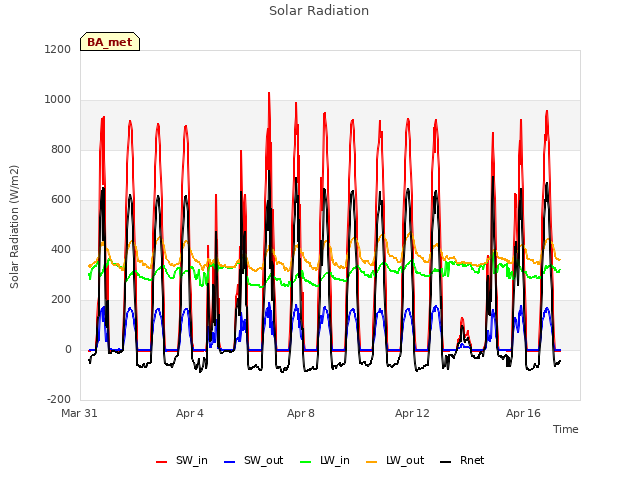The width and height of the screenshot is (640, 480).
Task: Click the orange LW_out legend swatch
Action: (371, 462)
